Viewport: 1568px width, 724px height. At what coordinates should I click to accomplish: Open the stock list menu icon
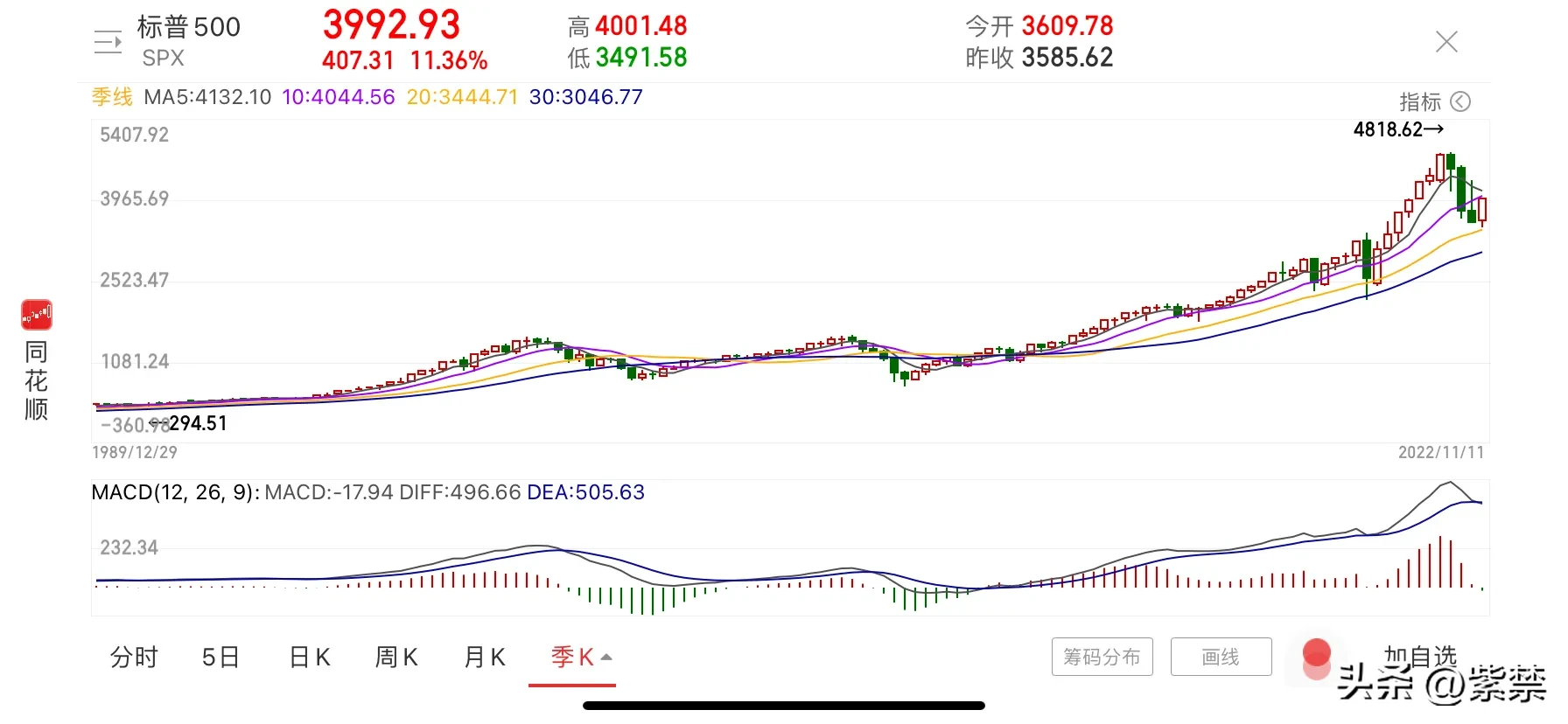pos(108,42)
